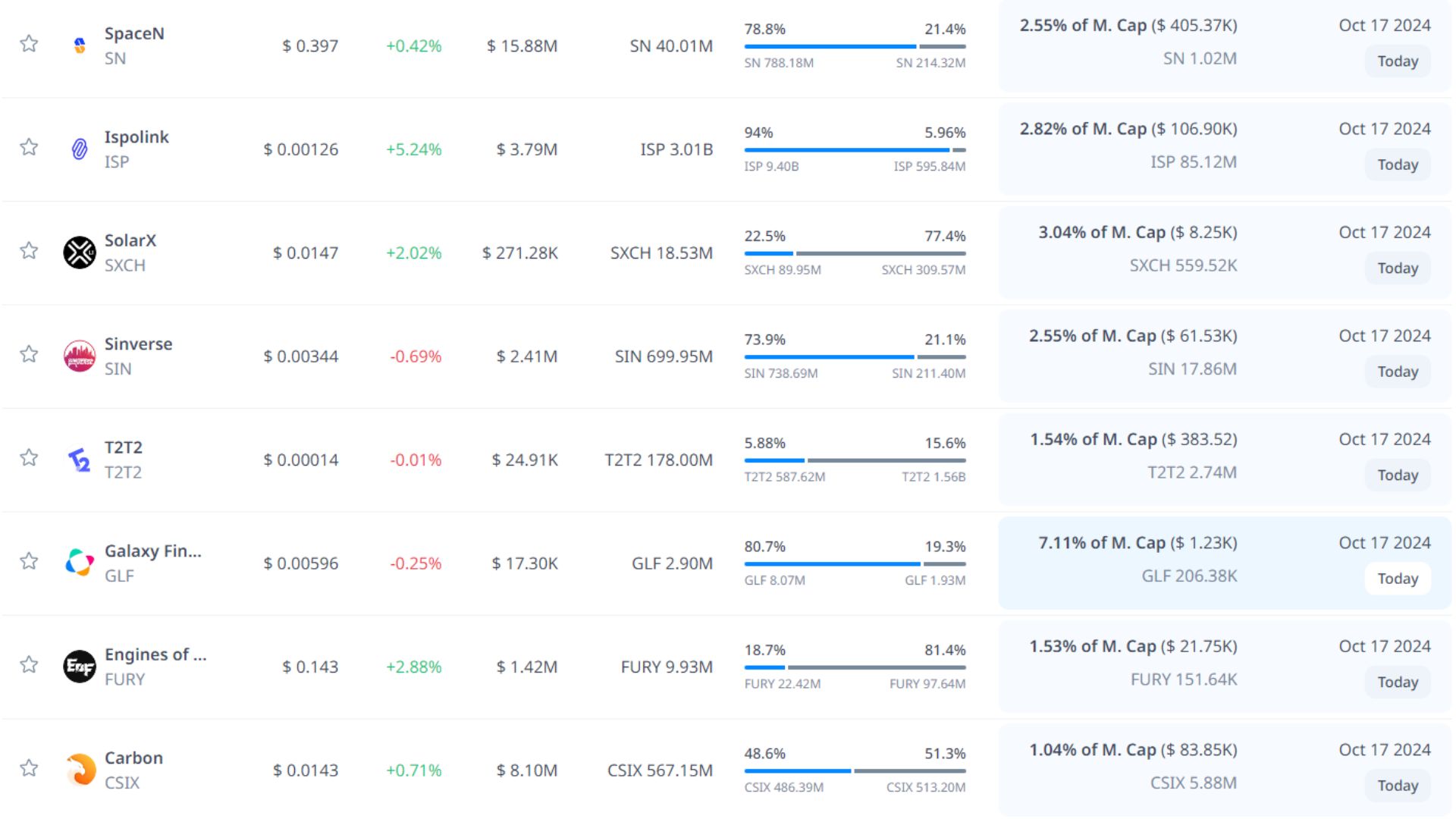Click the Carbon CSIX orange logo
Image resolution: width=1456 pixels, height=819 pixels.
point(80,770)
